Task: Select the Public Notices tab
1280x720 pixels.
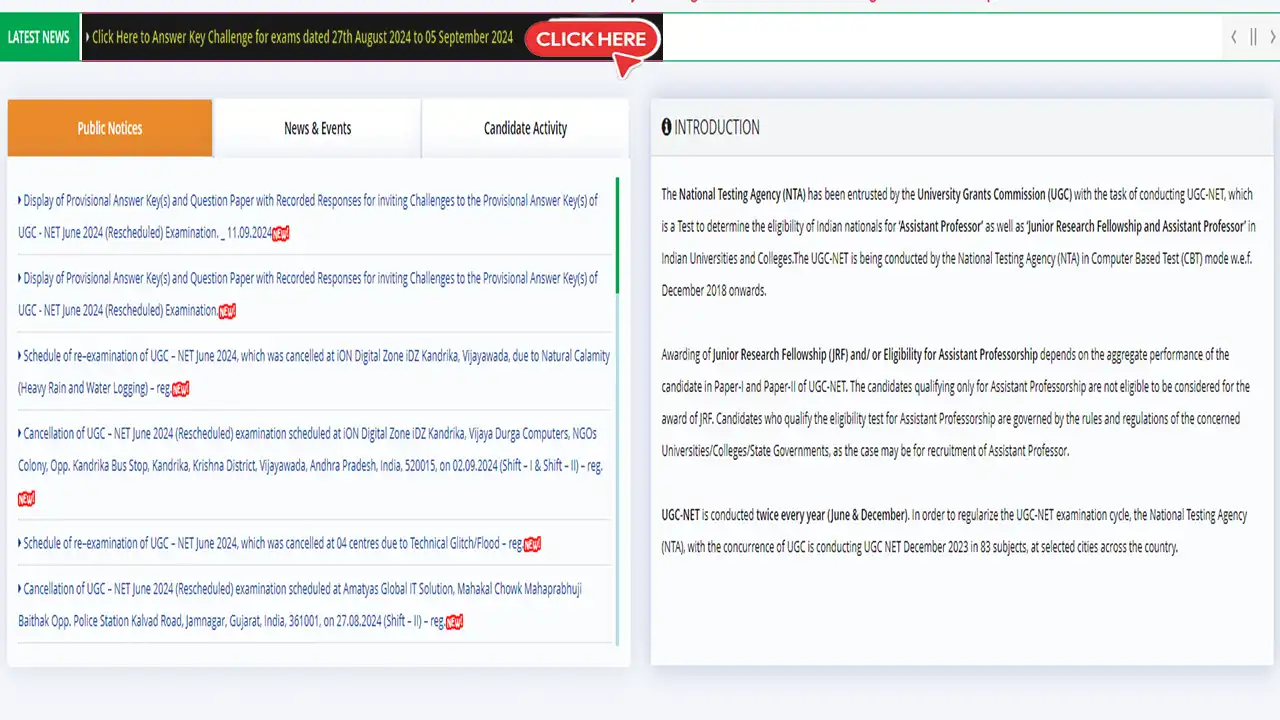Action: tap(109, 128)
